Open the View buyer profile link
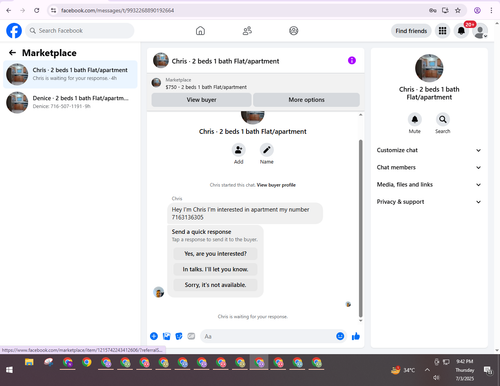500x386 pixels. [276, 185]
